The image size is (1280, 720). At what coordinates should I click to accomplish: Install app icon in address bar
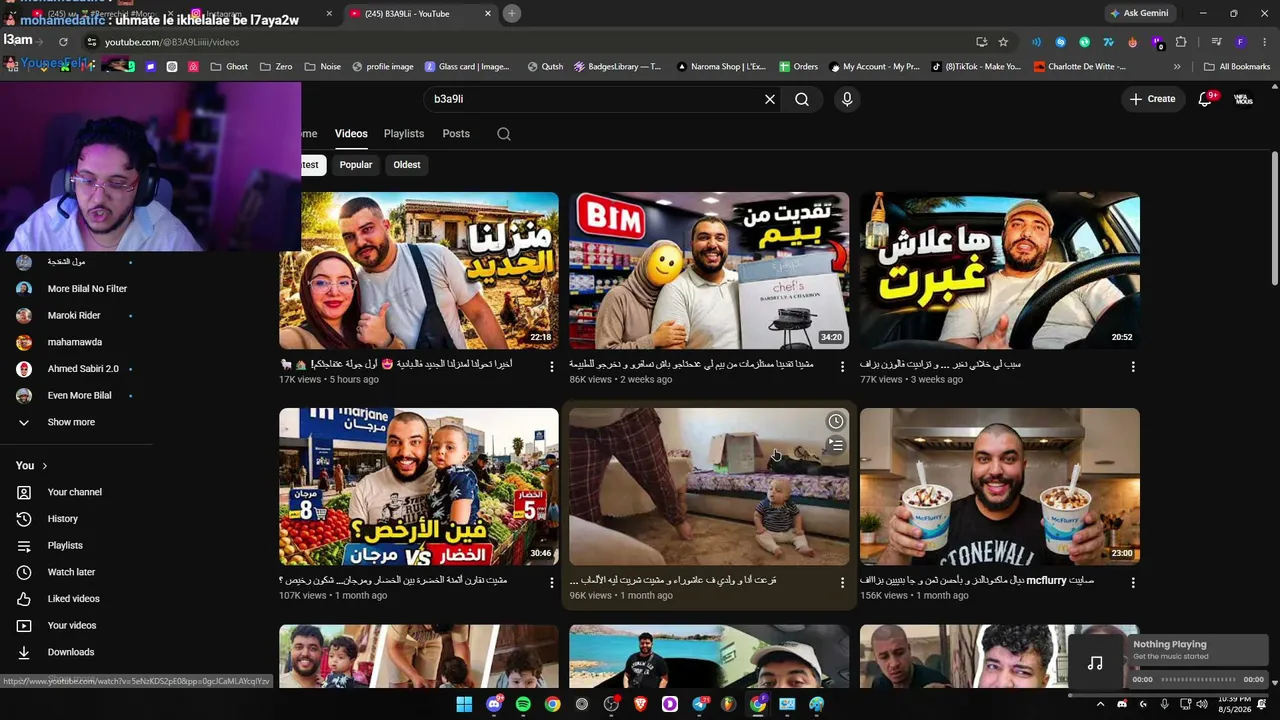pos(981,42)
